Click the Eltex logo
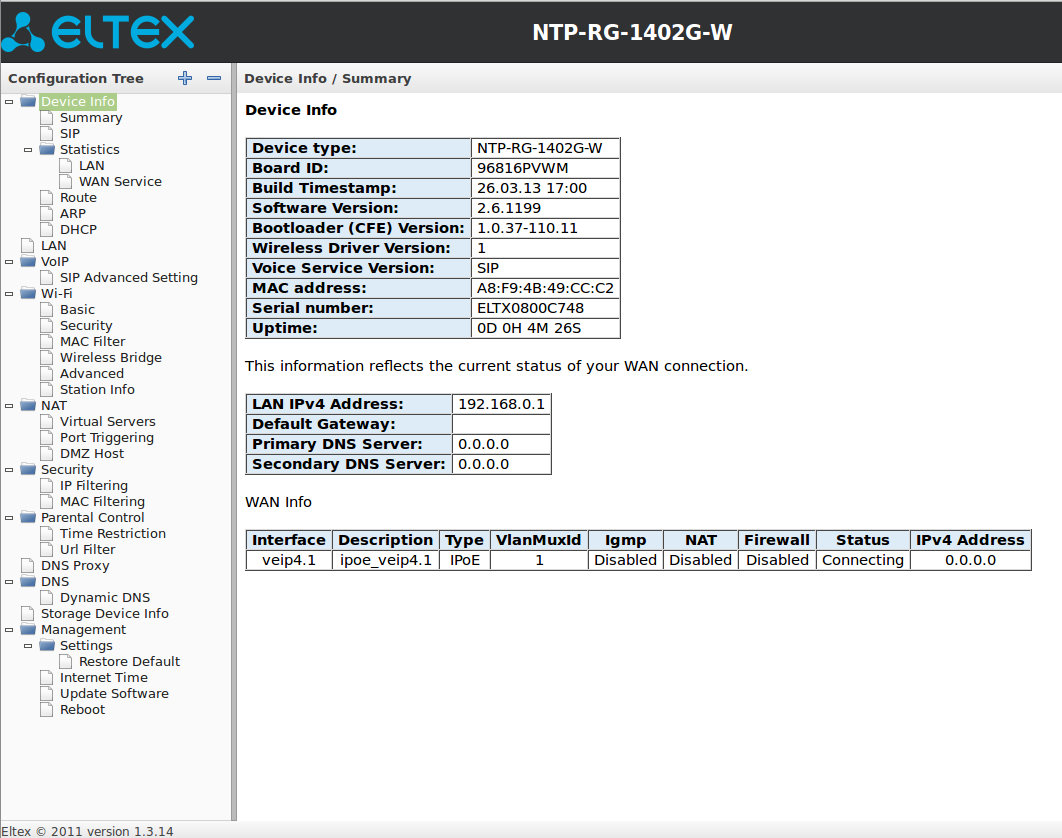The width and height of the screenshot is (1062, 838). coord(98,31)
